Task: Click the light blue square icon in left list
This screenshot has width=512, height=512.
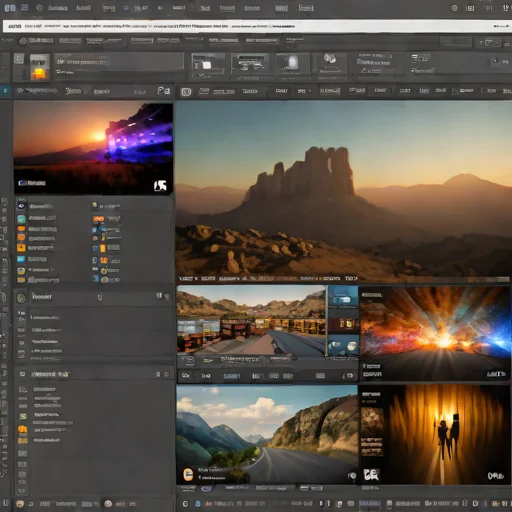Action: point(21,259)
